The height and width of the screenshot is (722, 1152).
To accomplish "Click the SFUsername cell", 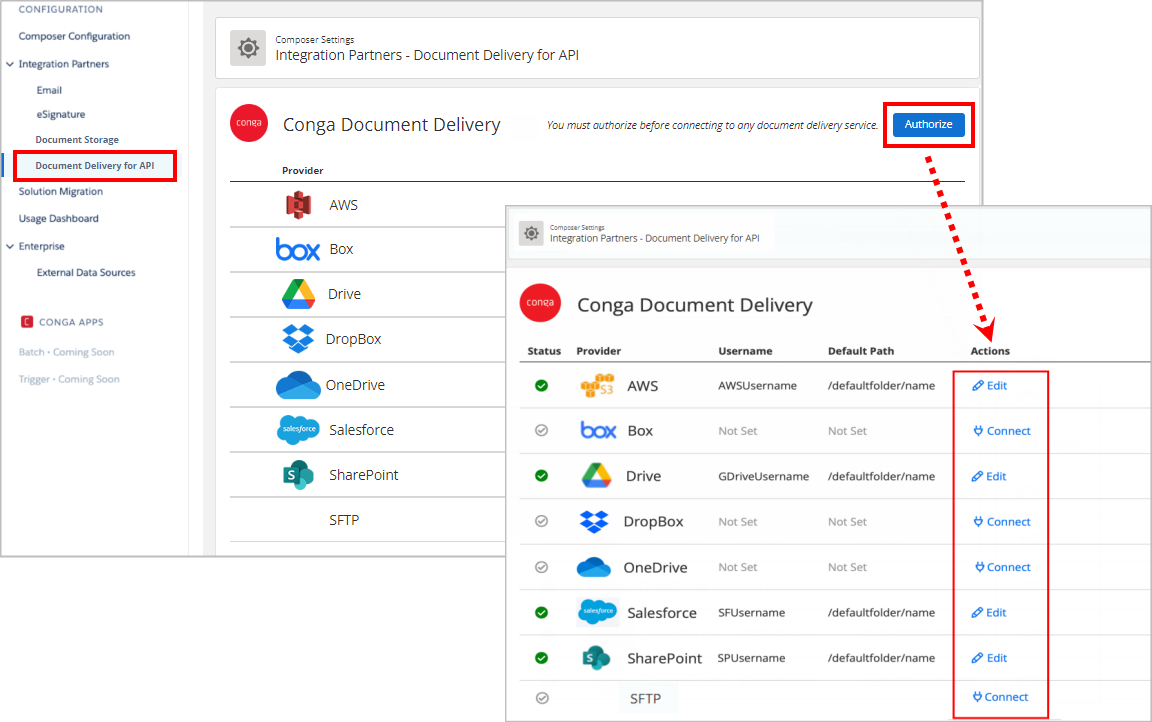I will (752, 613).
